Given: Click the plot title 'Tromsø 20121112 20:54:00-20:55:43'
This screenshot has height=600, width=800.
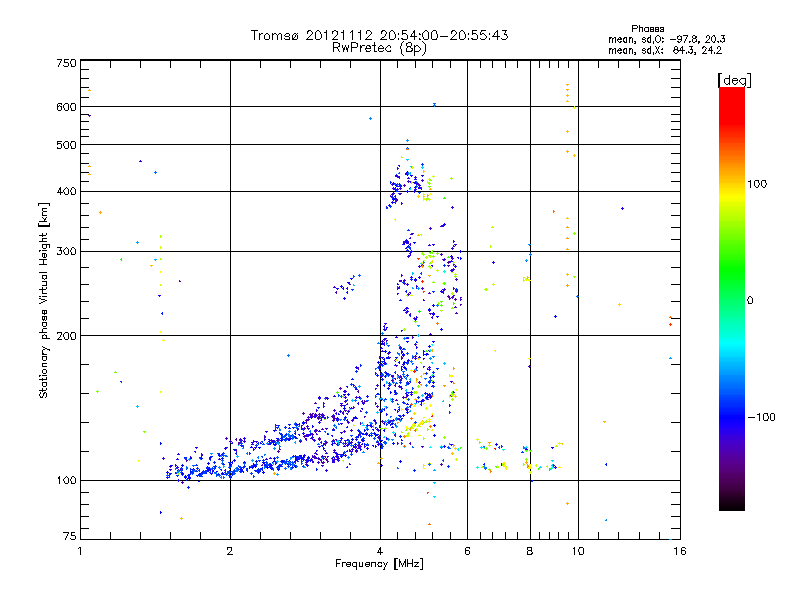Looking at the screenshot, I should pos(379,35).
